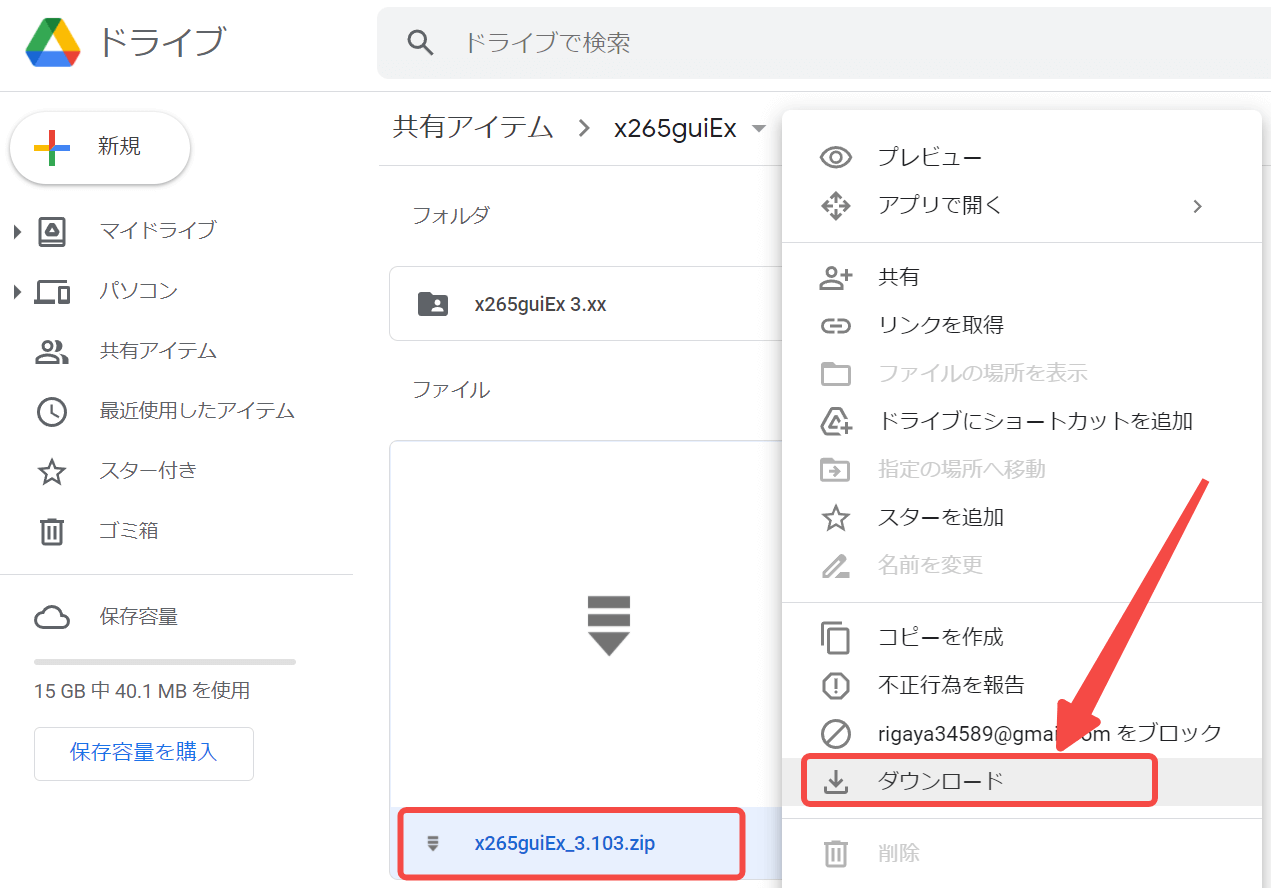Open the x265guiEx breadcrumb dropdown arrow

tap(759, 129)
